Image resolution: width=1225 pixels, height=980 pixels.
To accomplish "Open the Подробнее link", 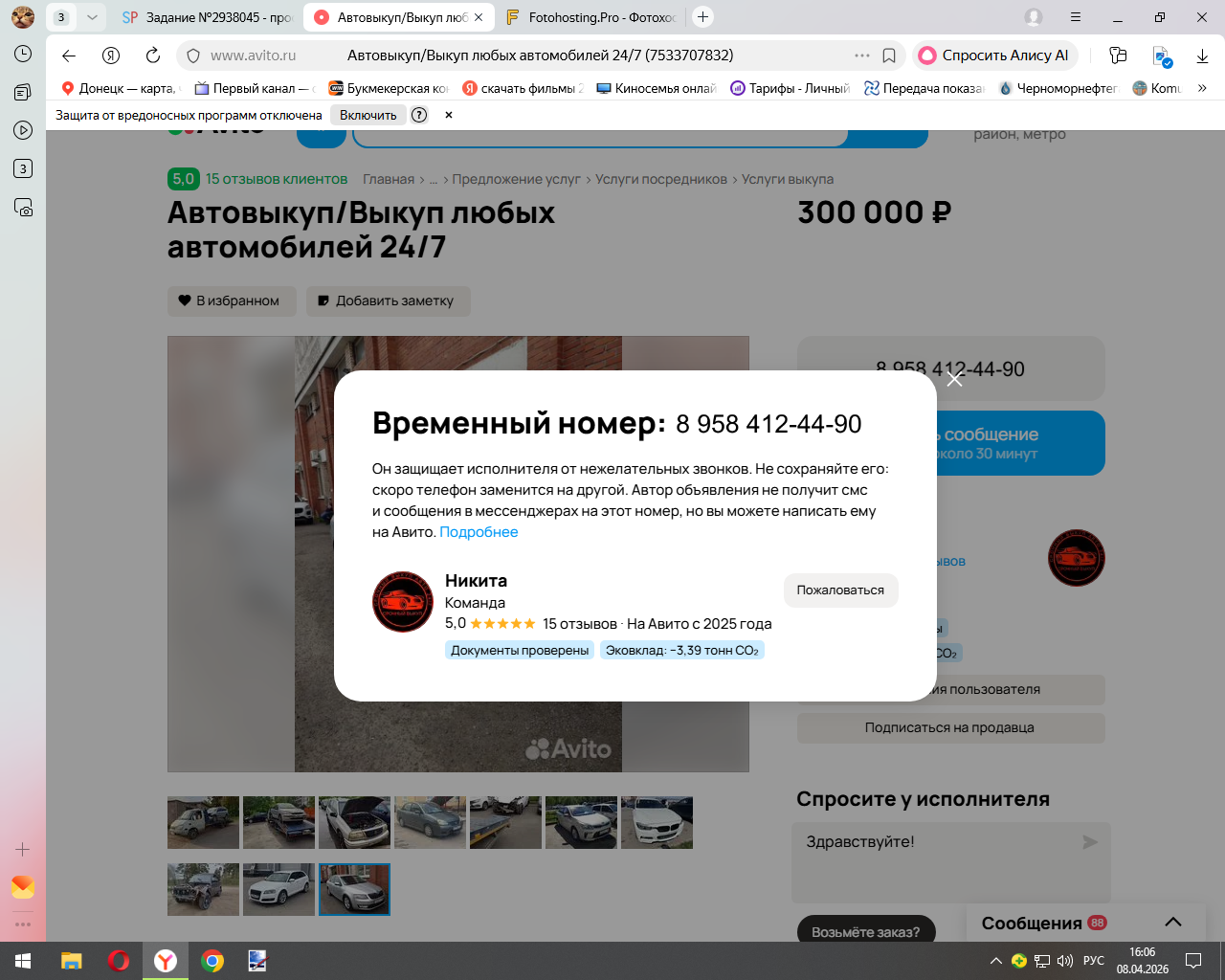I will click(x=479, y=532).
